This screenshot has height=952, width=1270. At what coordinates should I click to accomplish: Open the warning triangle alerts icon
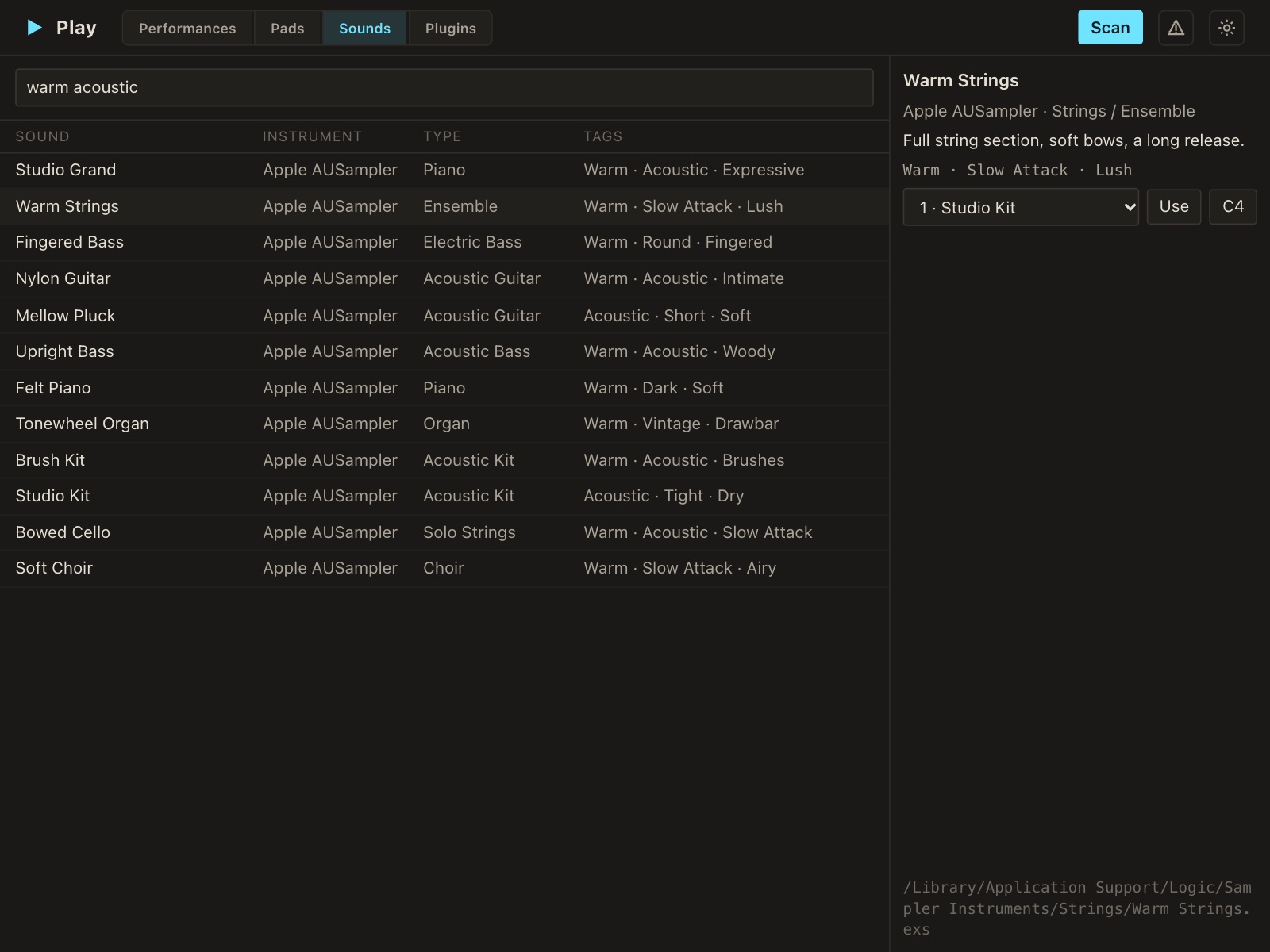point(1176,28)
